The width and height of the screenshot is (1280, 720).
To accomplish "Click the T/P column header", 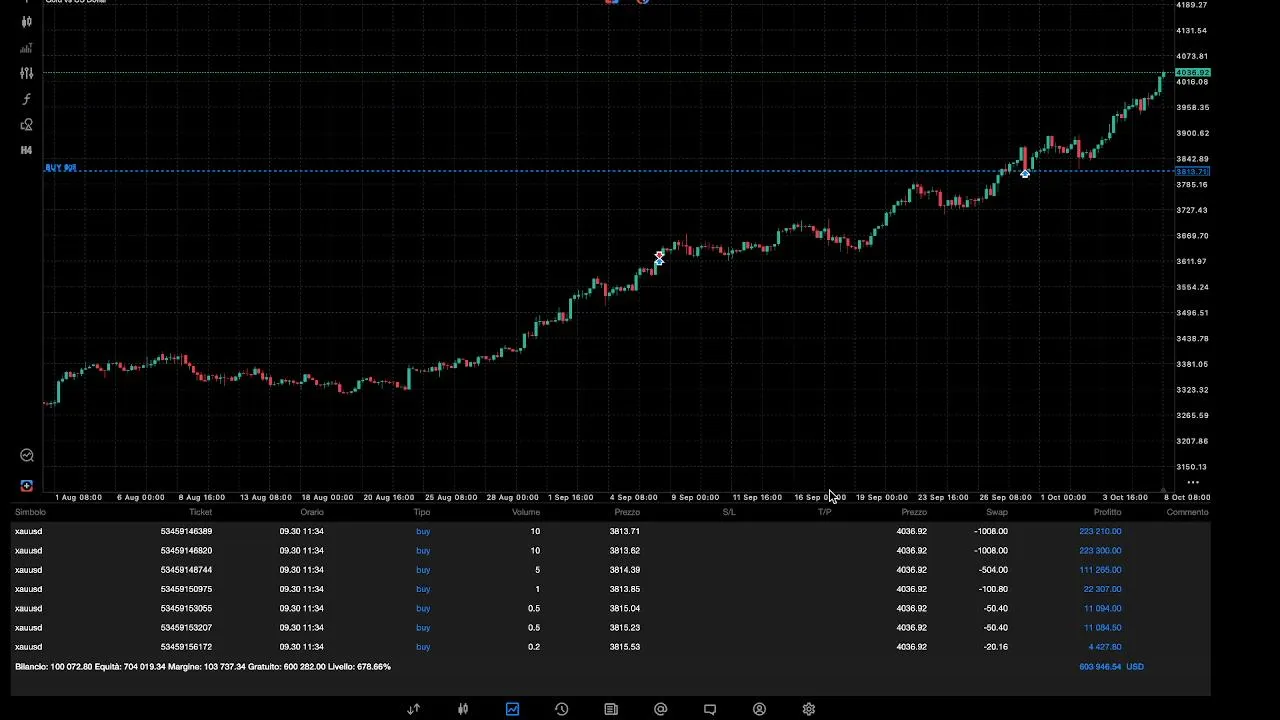I will tap(825, 512).
